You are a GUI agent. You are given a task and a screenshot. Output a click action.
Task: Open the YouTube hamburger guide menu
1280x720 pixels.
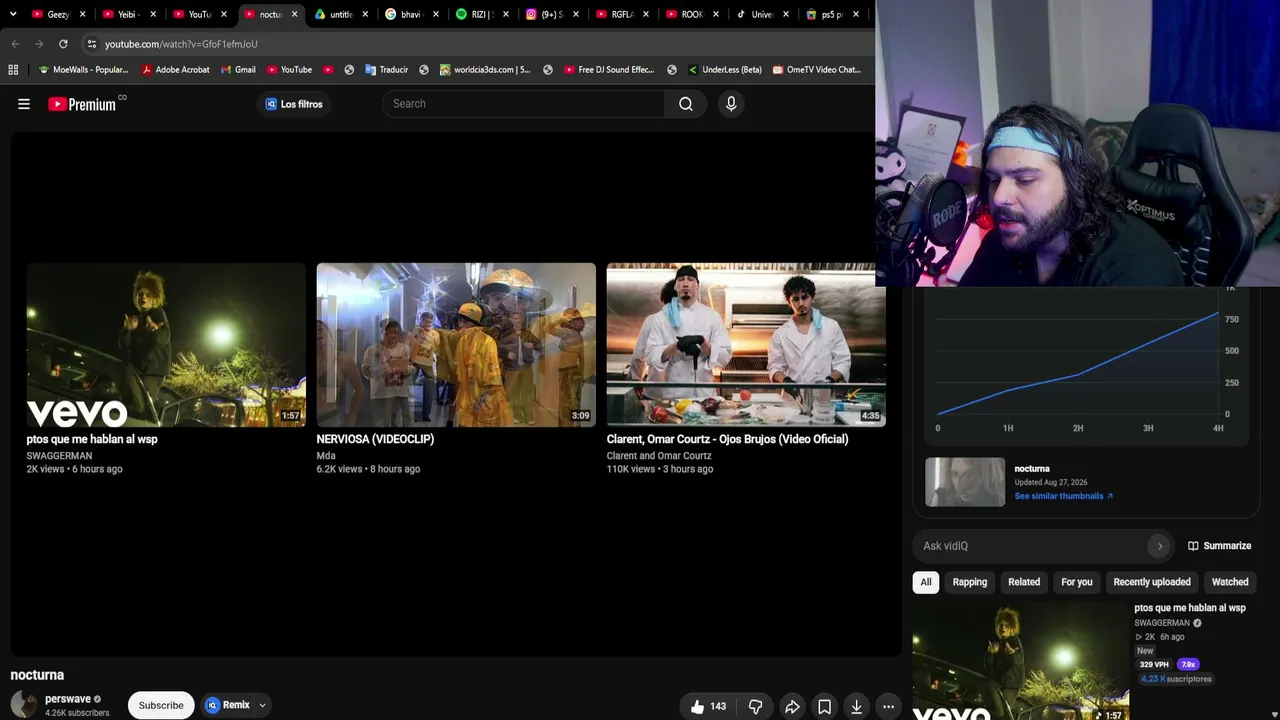click(x=24, y=104)
